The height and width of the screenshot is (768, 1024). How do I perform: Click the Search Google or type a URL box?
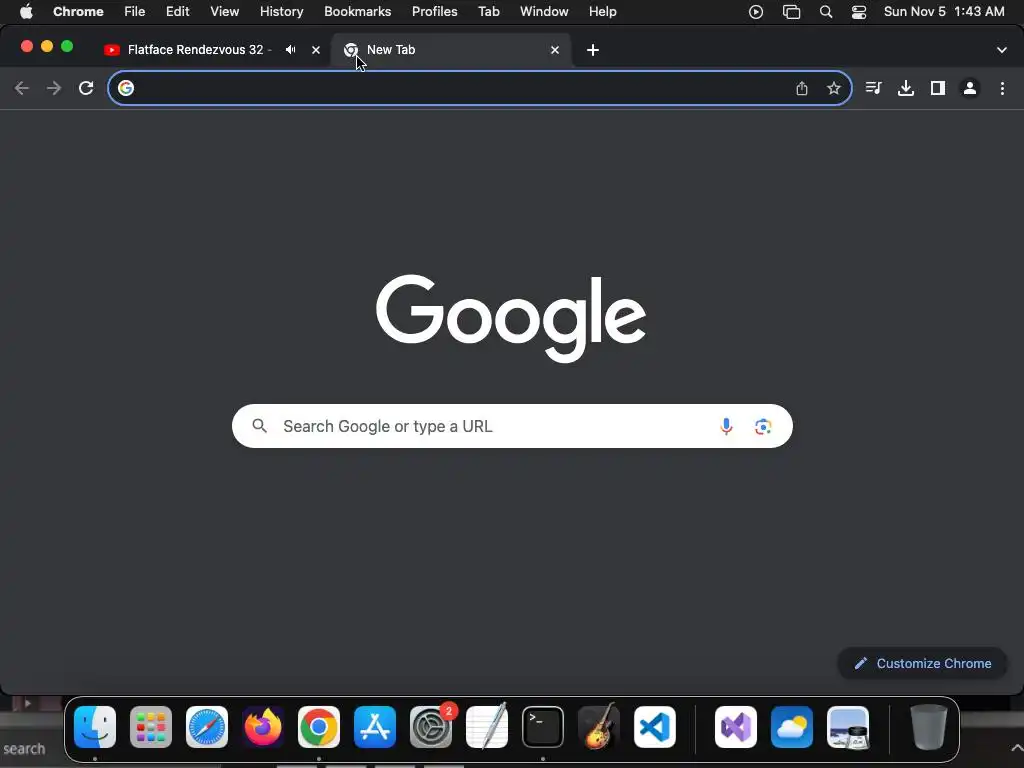click(512, 426)
